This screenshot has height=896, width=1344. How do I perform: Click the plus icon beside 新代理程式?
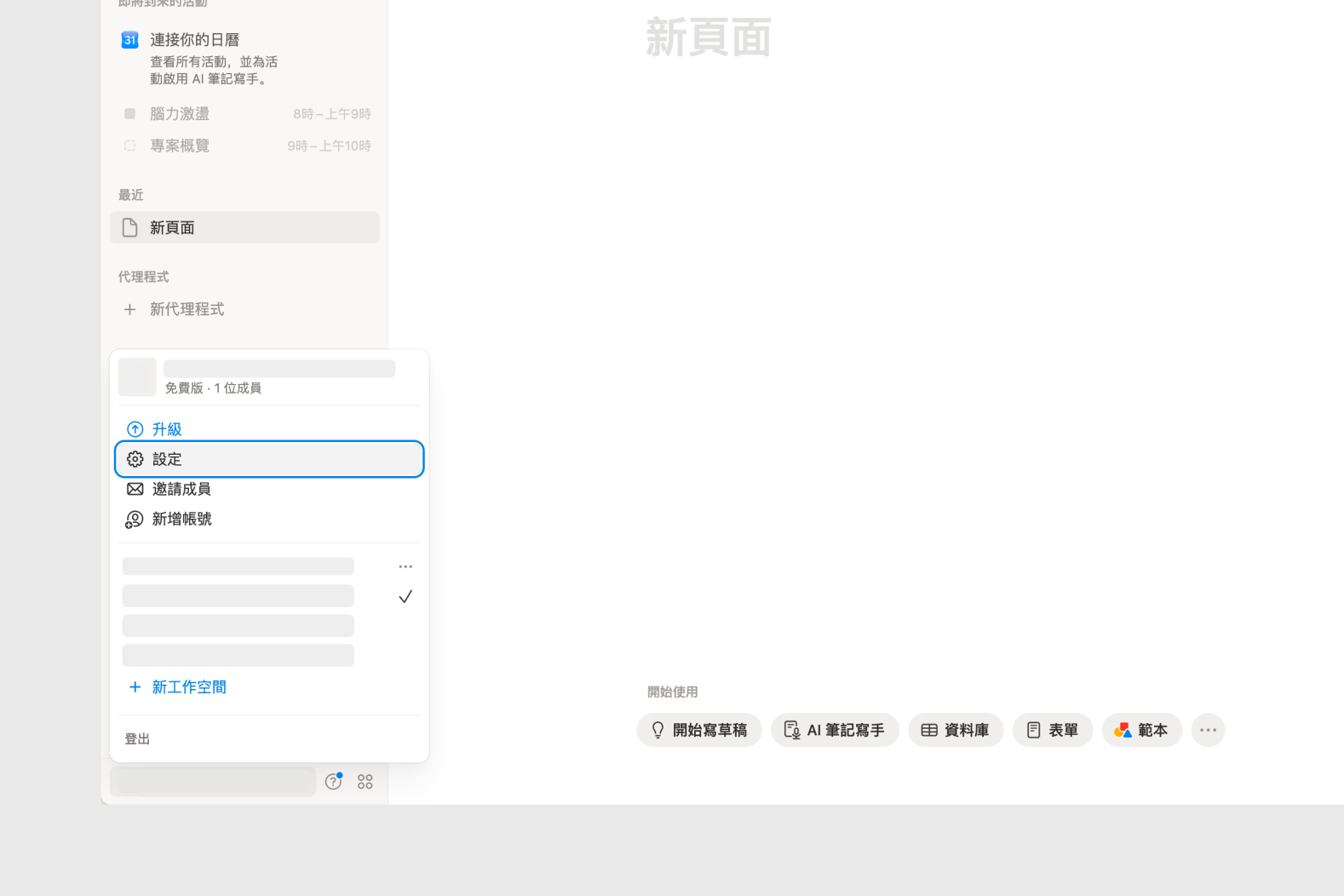(x=129, y=309)
